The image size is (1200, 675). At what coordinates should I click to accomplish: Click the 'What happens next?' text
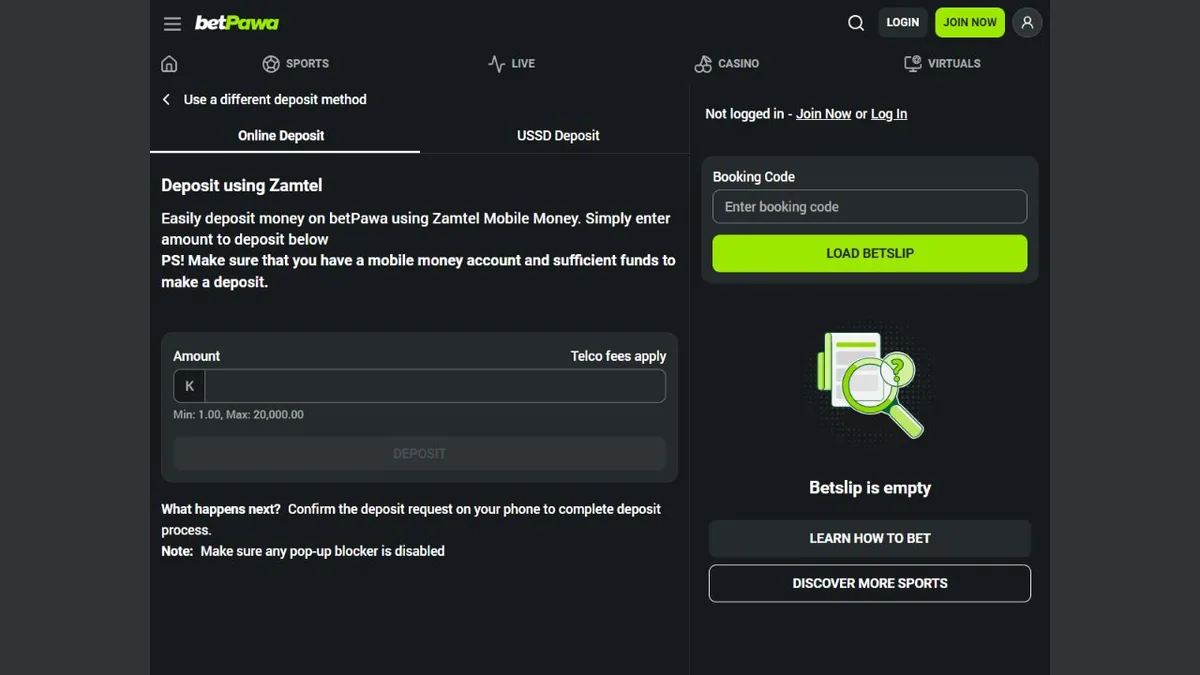tap(221, 509)
